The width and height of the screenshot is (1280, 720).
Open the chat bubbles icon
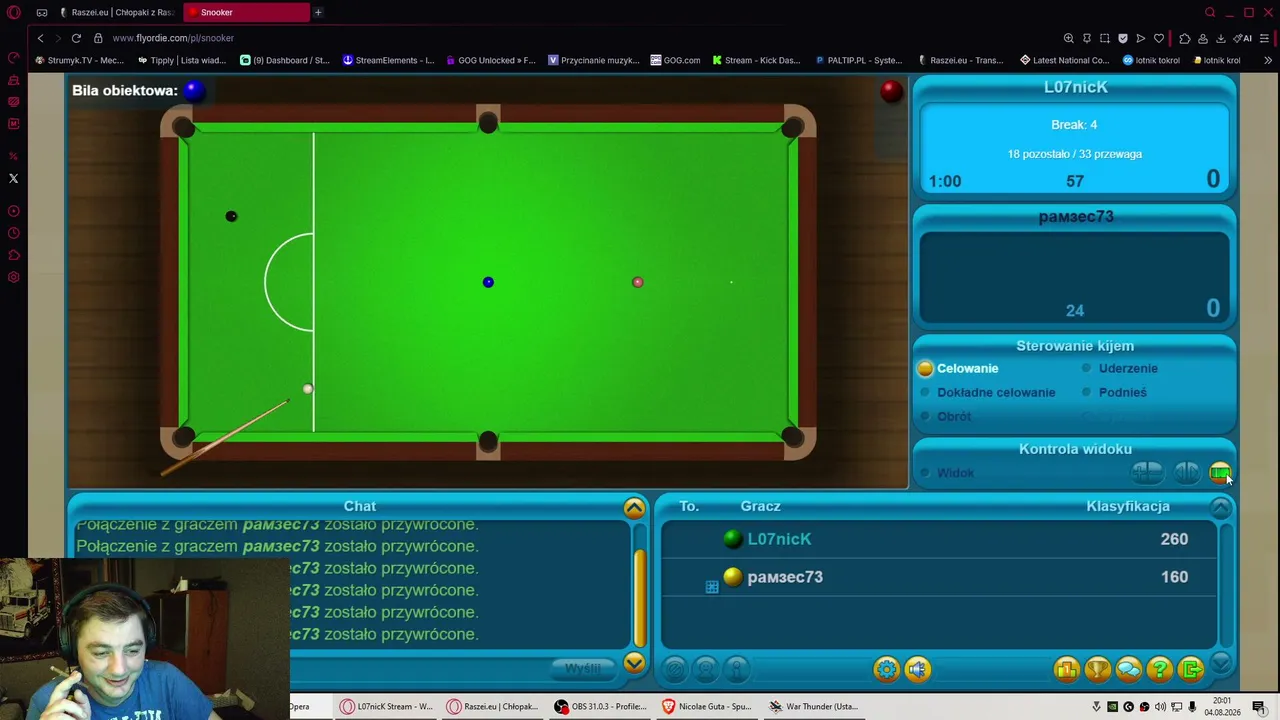point(1129,669)
